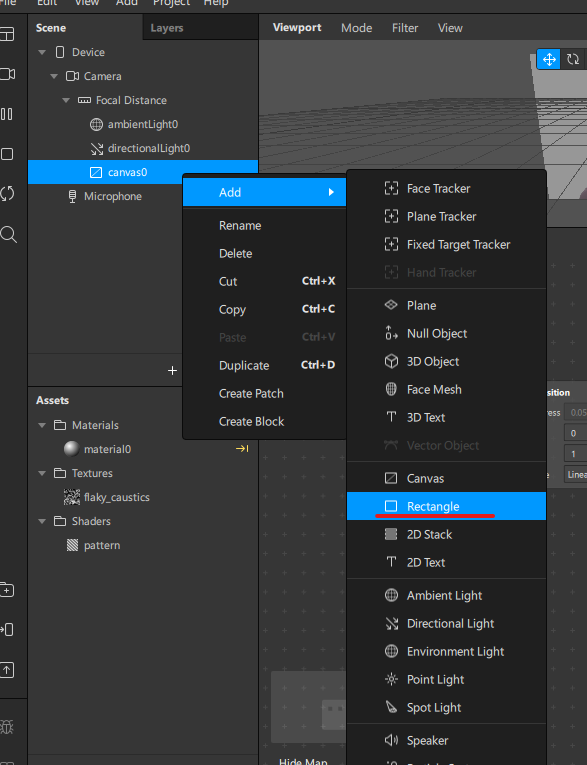
Task: Click the stop square sidebar icon
Action: [x=7, y=154]
